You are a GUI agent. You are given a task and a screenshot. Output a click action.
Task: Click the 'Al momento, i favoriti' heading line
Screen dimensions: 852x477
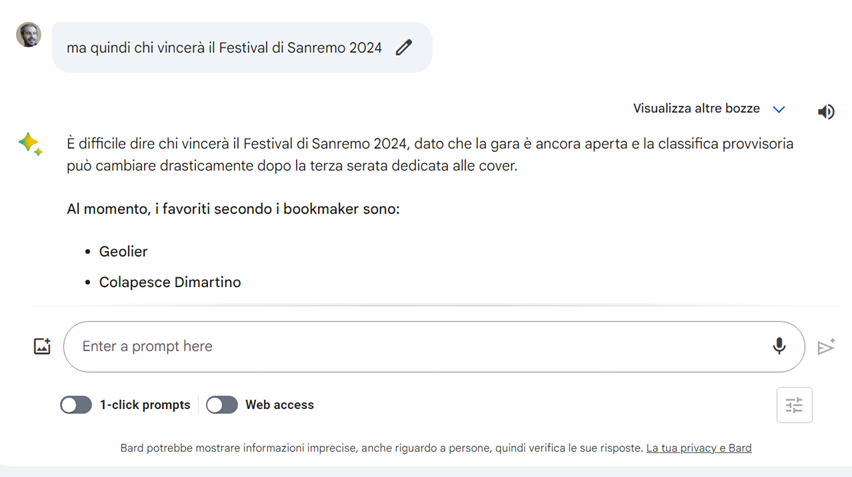pyautogui.click(x=233, y=209)
